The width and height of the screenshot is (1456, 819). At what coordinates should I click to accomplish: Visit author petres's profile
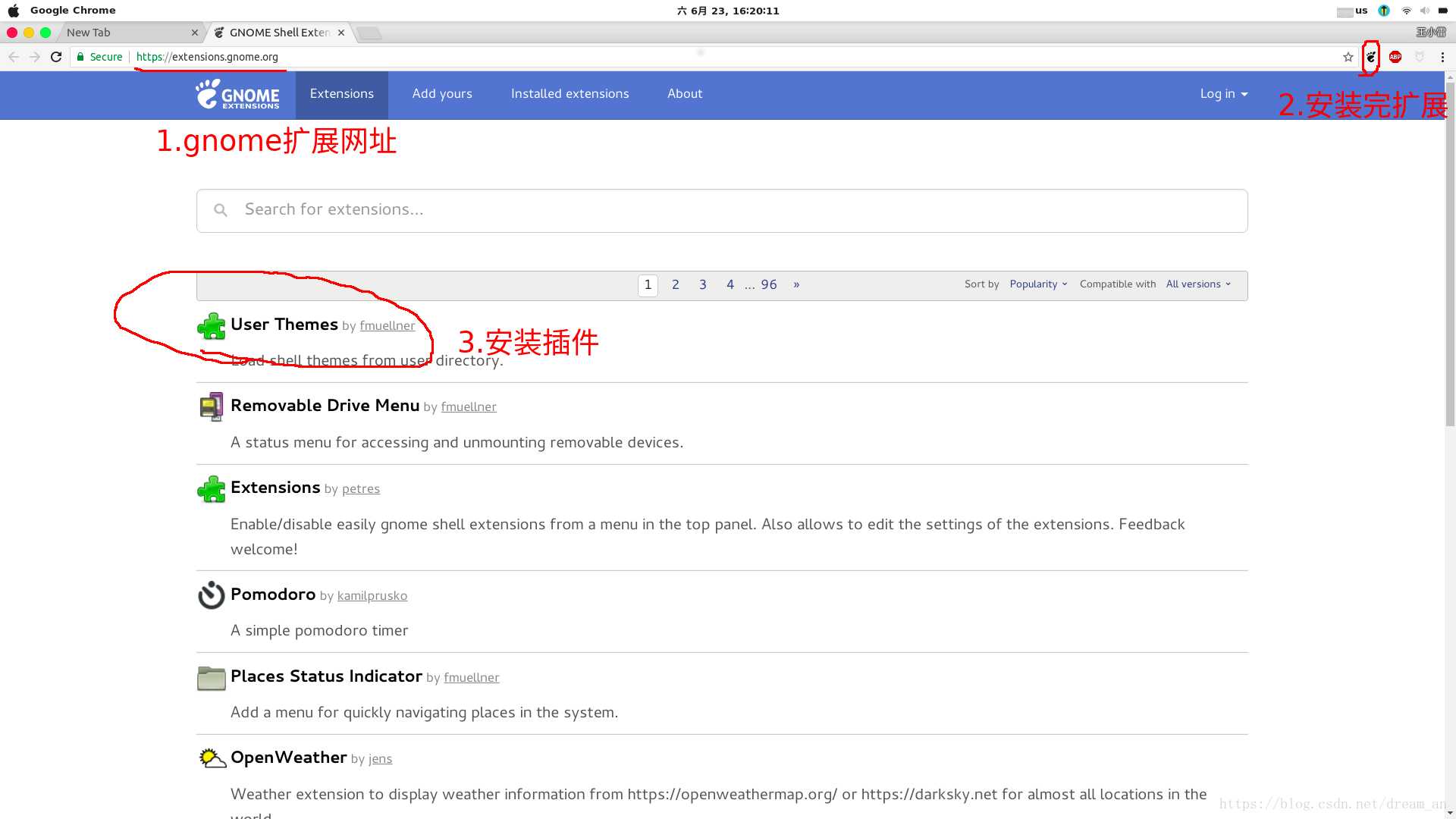tap(361, 489)
